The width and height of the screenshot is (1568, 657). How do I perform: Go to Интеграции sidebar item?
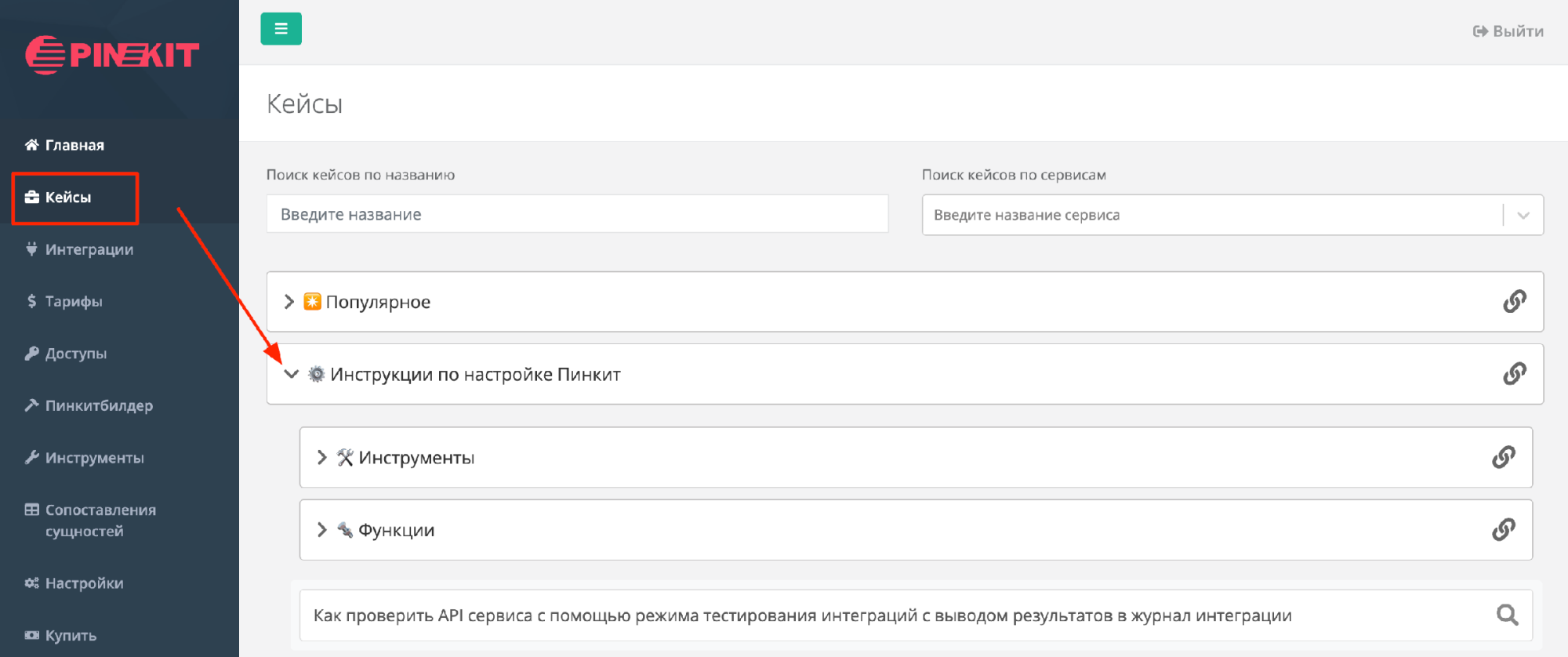[x=89, y=249]
